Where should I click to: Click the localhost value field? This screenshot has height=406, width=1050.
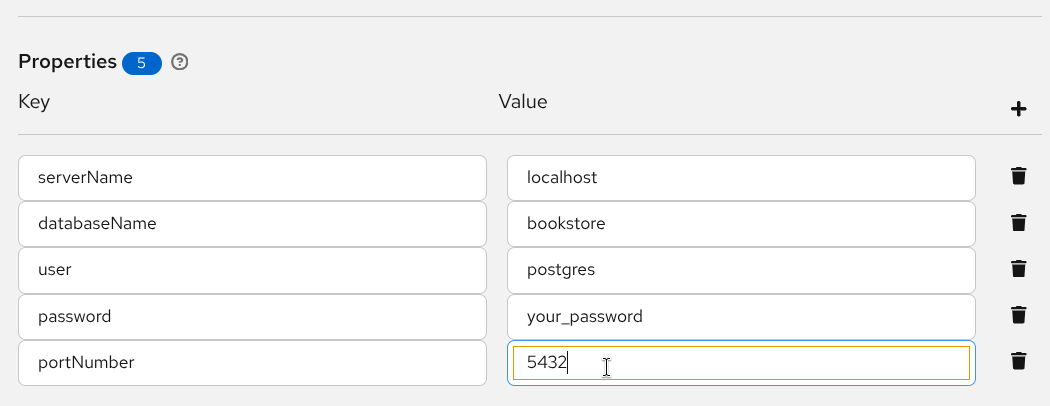(x=740, y=178)
